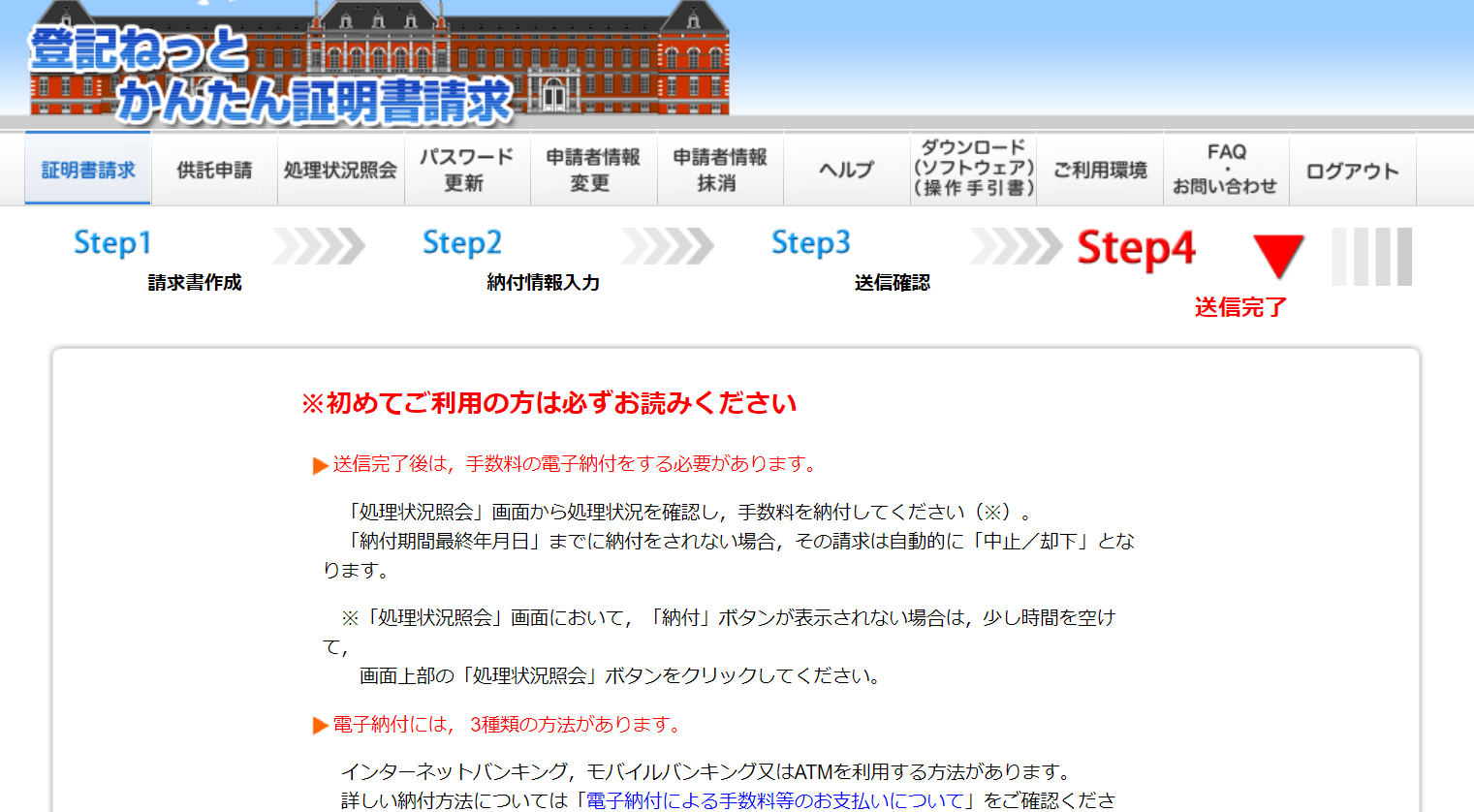Click the chevron arrows between Step2 and Step3
1474x812 pixels.
pyautogui.click(x=668, y=246)
